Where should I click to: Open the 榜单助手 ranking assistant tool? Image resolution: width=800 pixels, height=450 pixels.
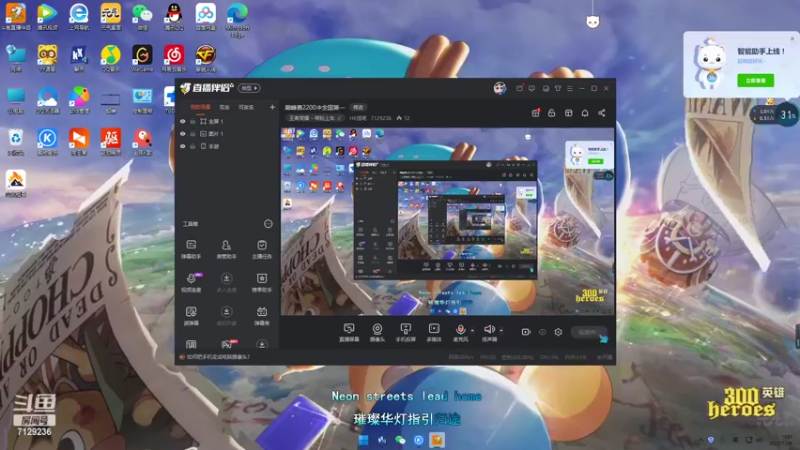coord(262,282)
